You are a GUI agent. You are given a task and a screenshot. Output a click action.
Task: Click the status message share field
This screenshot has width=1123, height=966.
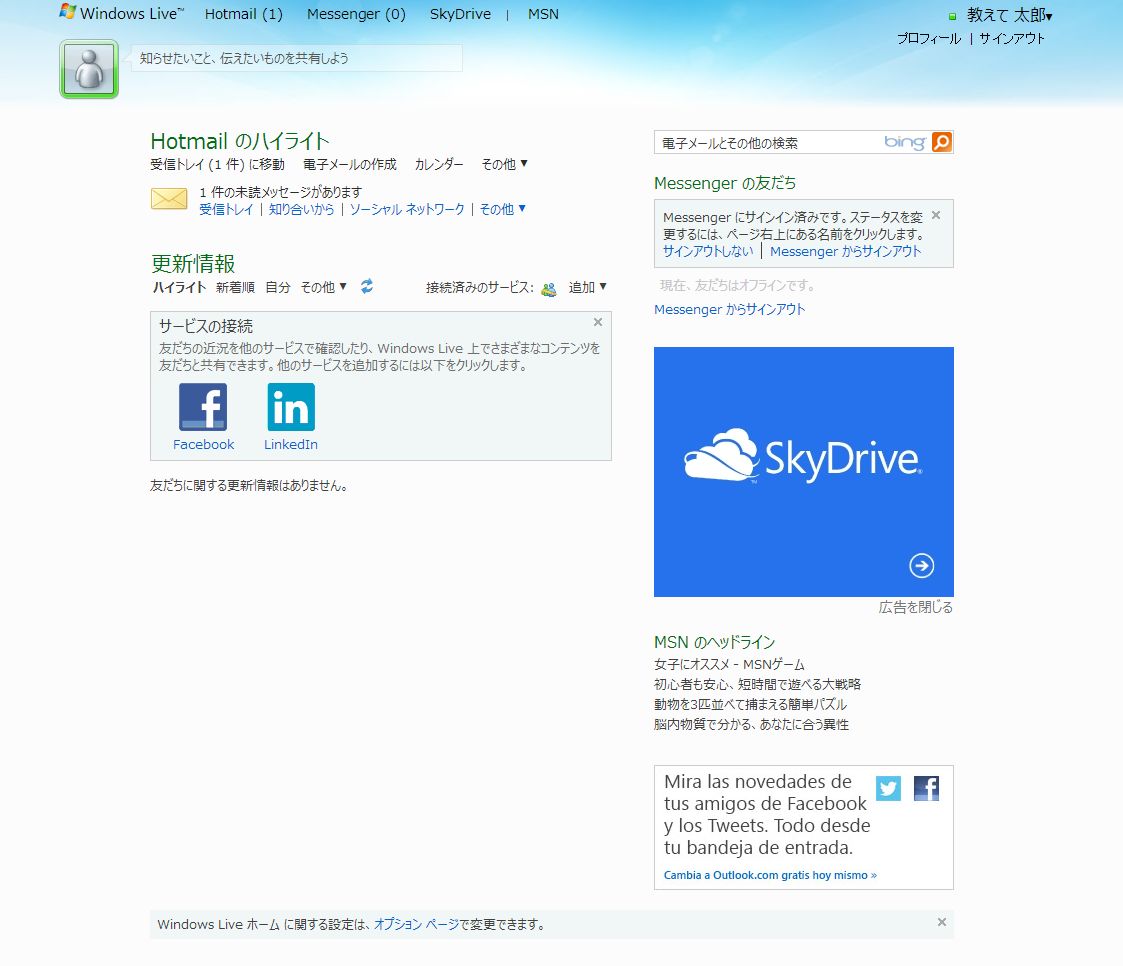[297, 58]
